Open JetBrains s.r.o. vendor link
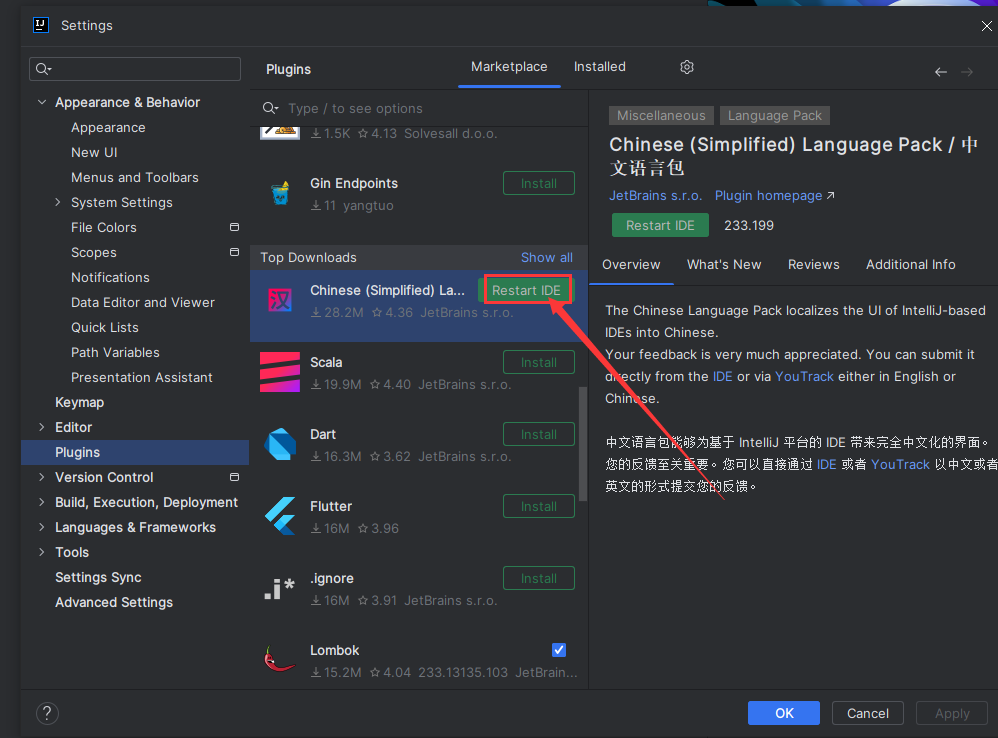The width and height of the screenshot is (998, 738). tap(656, 195)
